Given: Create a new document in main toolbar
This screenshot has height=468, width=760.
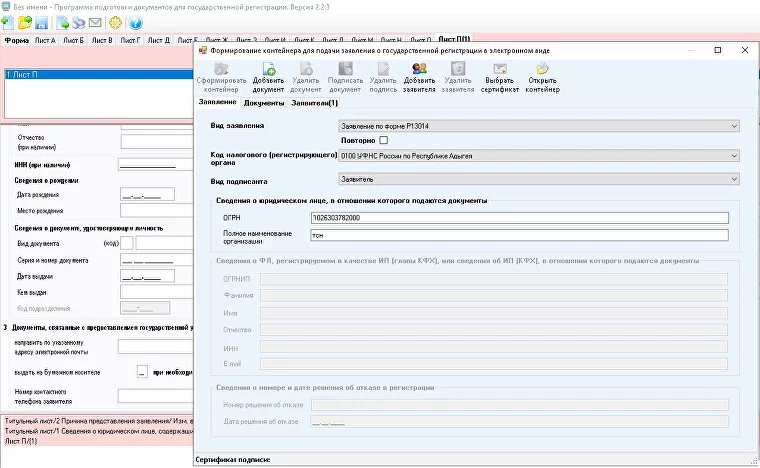Looking at the screenshot, I should [8, 22].
